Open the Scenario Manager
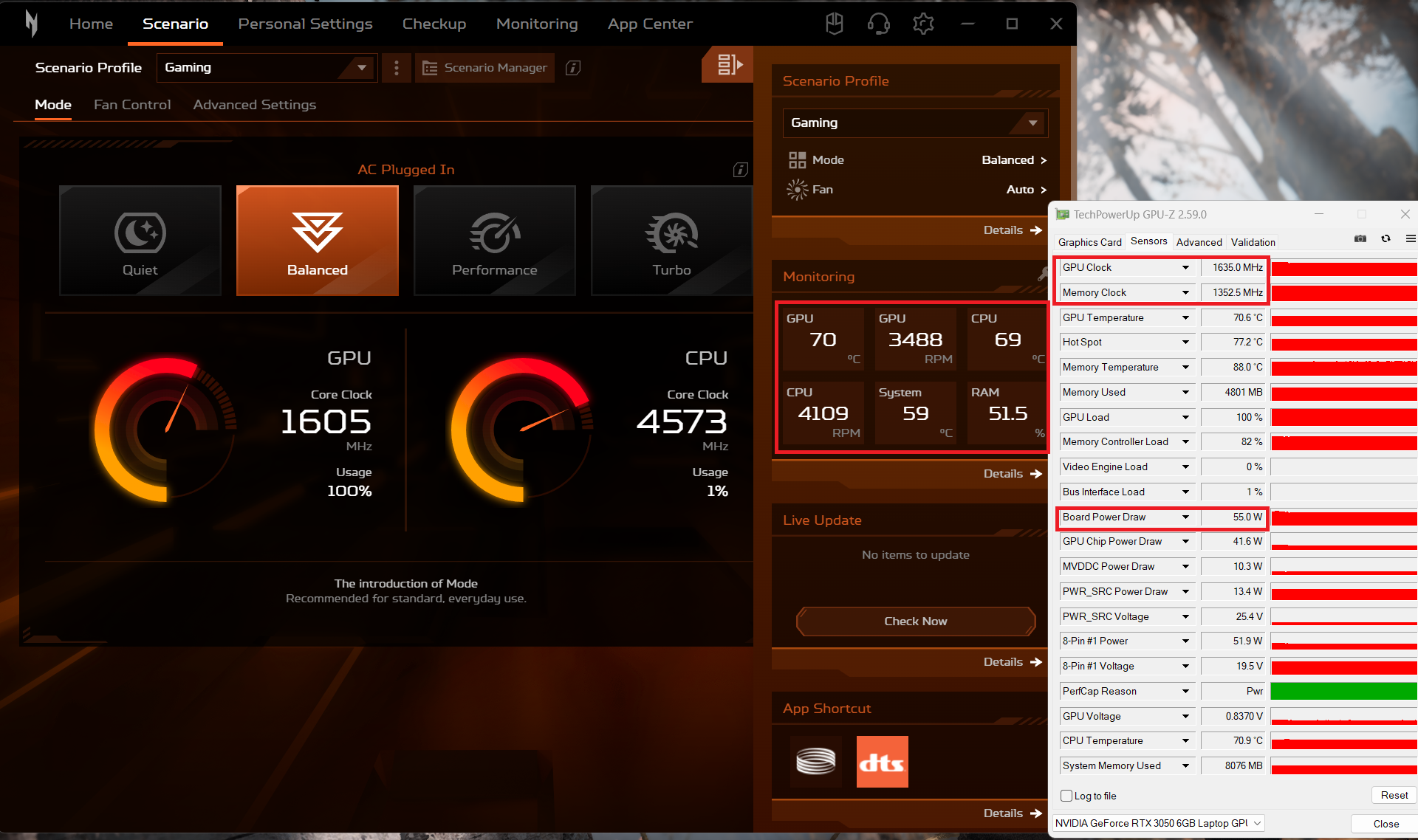Screen dimensions: 1418x840 point(484,68)
